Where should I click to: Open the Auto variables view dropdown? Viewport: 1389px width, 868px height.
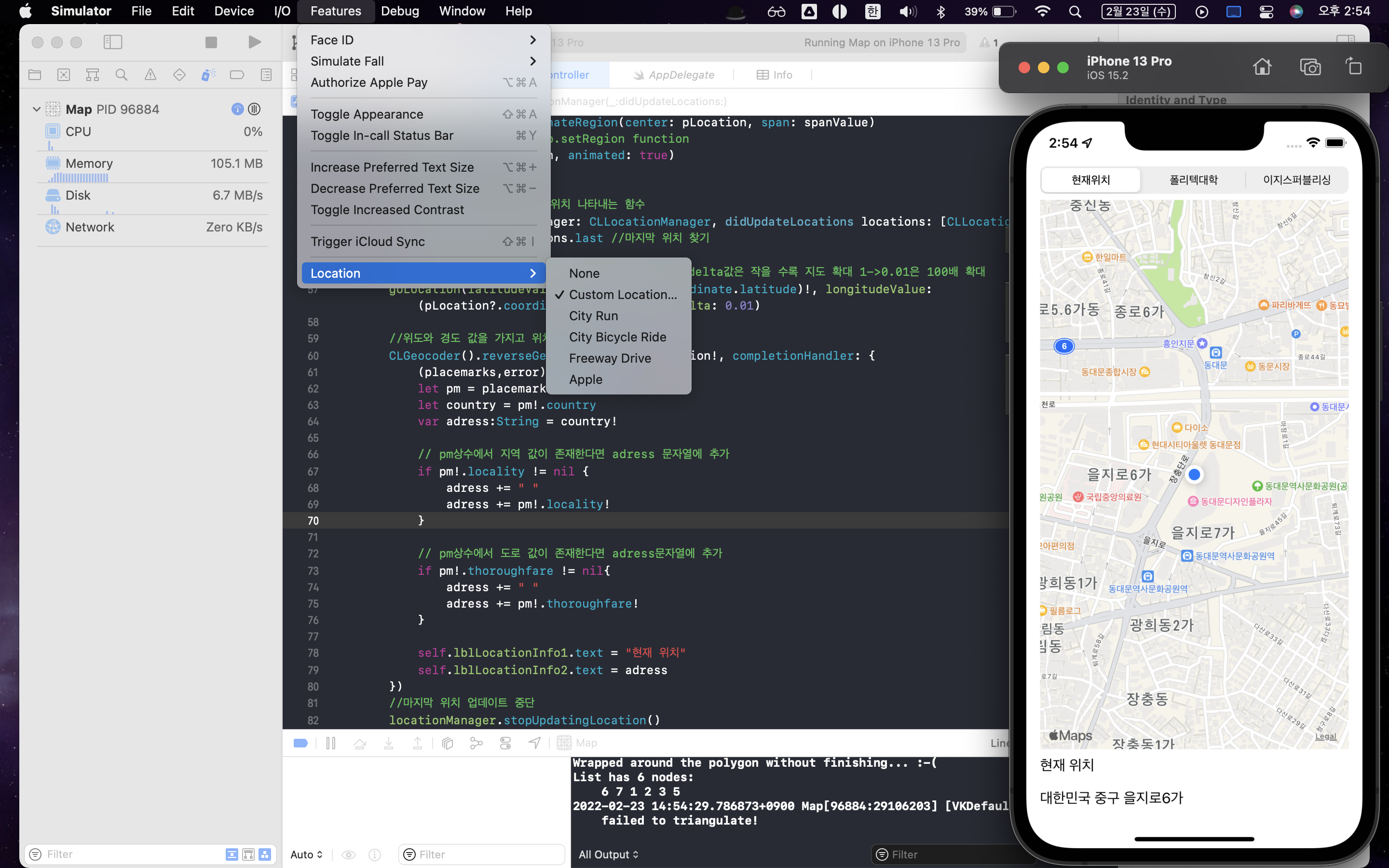coord(307,854)
